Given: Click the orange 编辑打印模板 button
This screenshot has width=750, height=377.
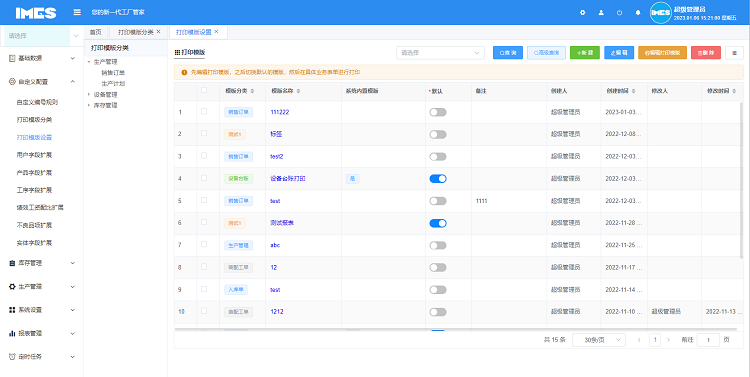Looking at the screenshot, I should coord(662,53).
